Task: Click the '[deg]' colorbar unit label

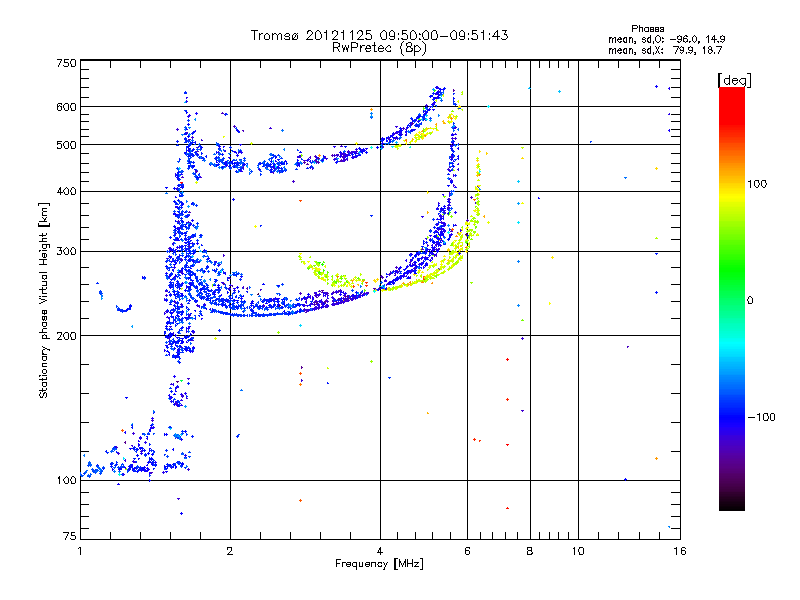Action: pyautogui.click(x=734, y=80)
